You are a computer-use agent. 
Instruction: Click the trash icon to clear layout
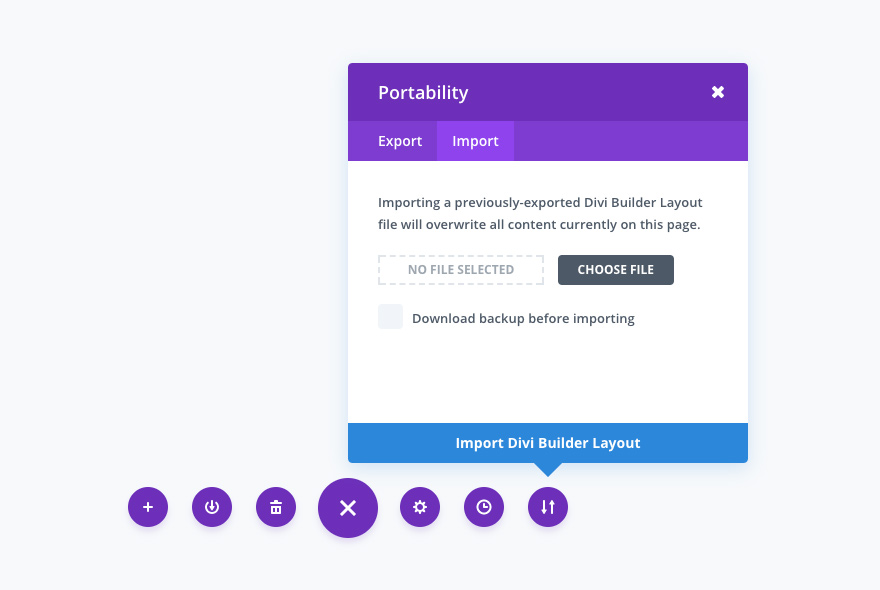[x=276, y=507]
